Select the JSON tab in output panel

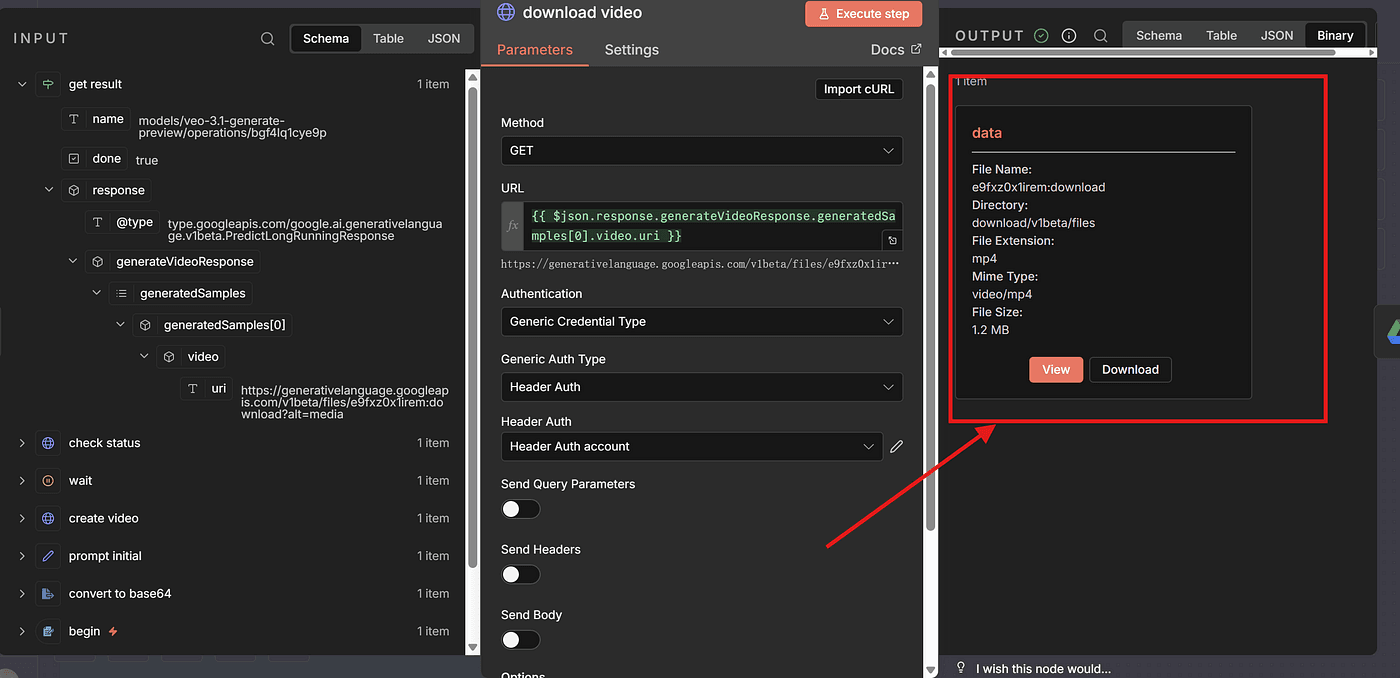[1276, 35]
